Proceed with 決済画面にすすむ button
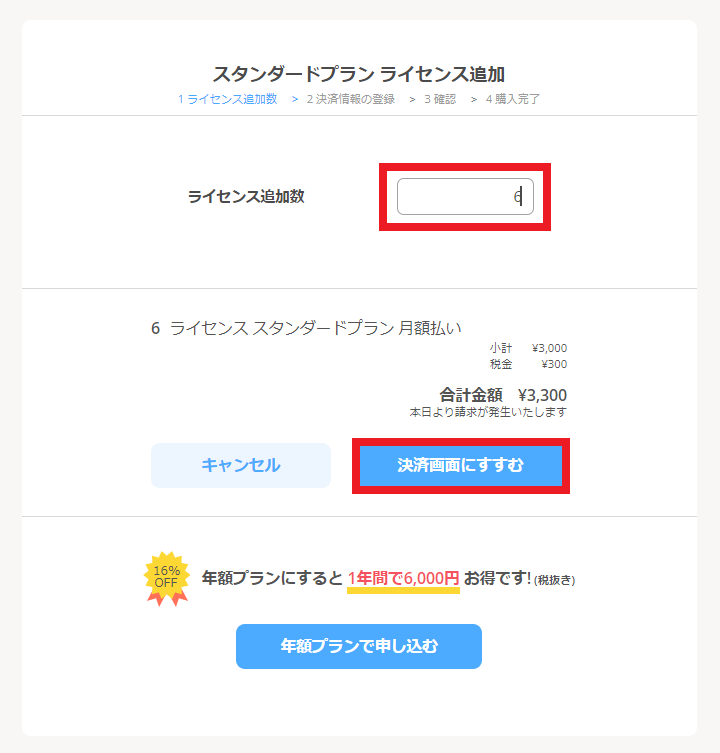720x753 pixels. pyautogui.click(x=460, y=465)
